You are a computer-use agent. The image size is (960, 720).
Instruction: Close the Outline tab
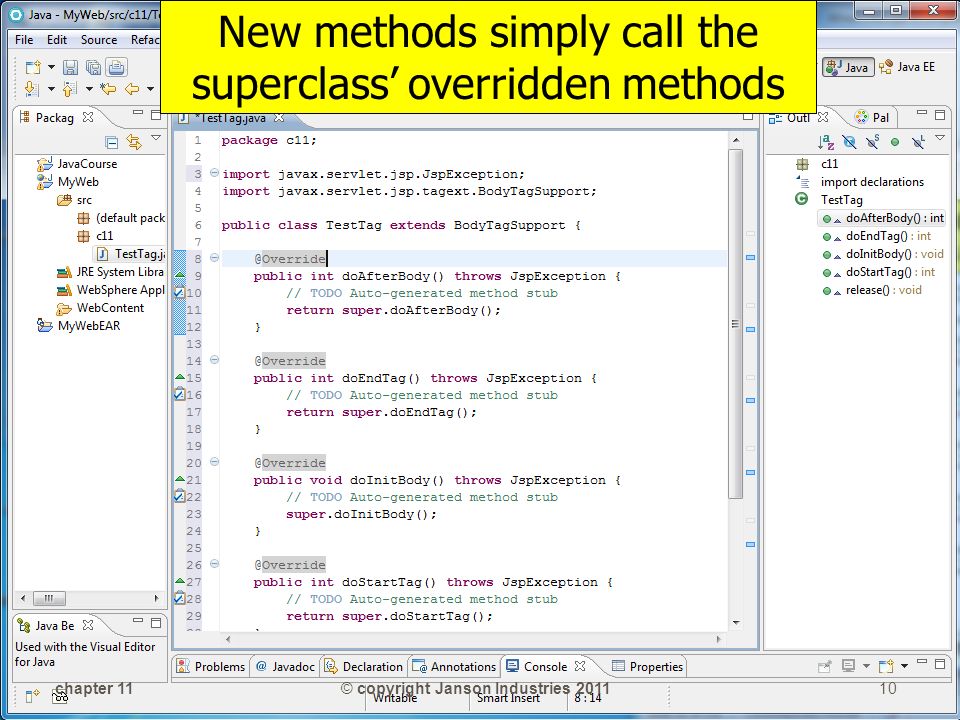(823, 116)
